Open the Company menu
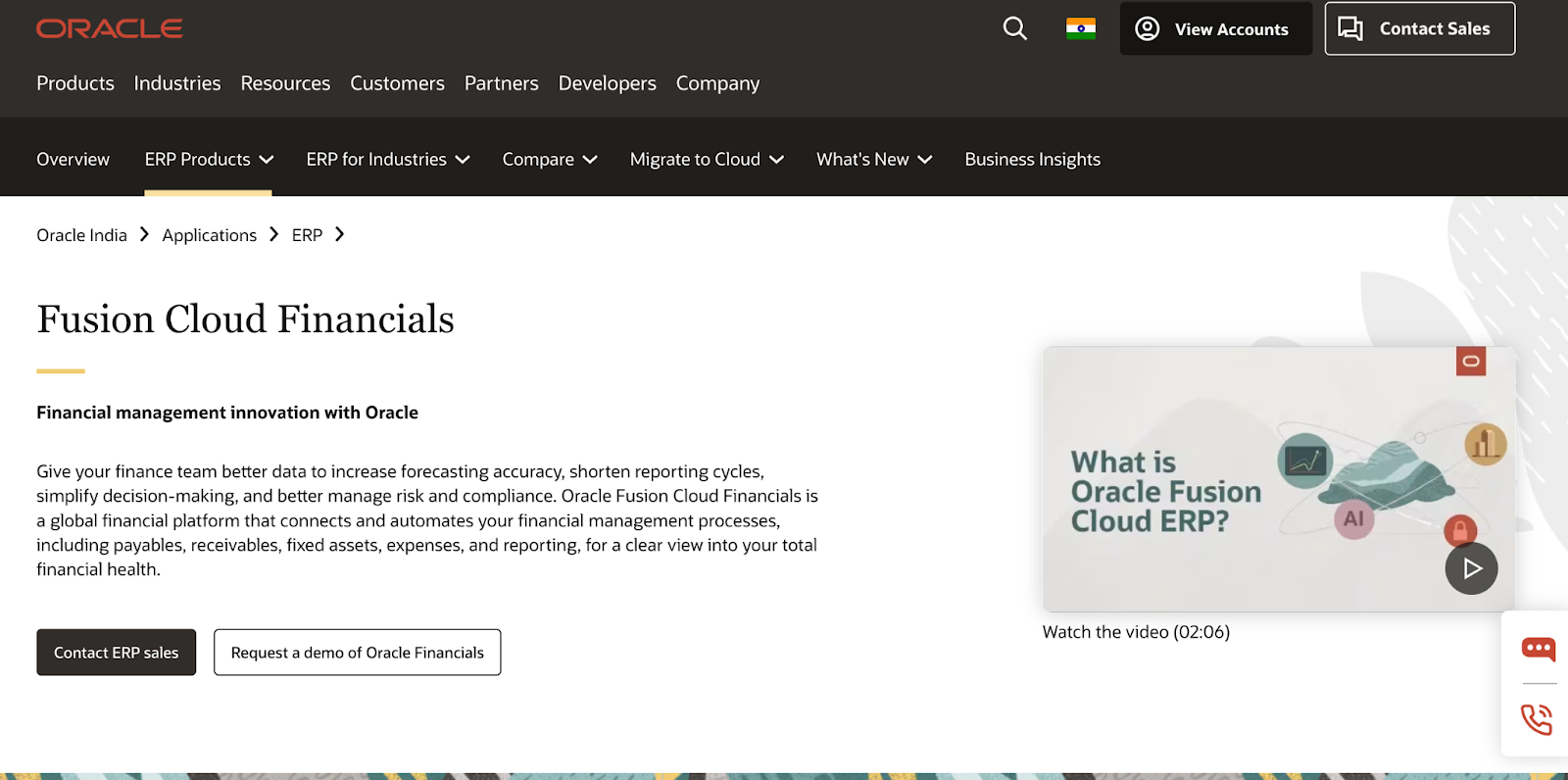 click(x=717, y=83)
